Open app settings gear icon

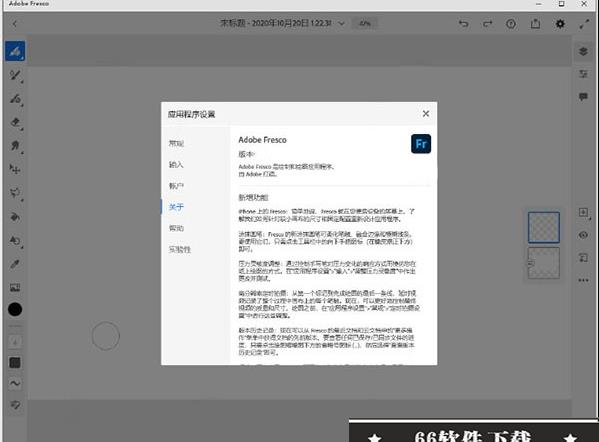[x=560, y=24]
